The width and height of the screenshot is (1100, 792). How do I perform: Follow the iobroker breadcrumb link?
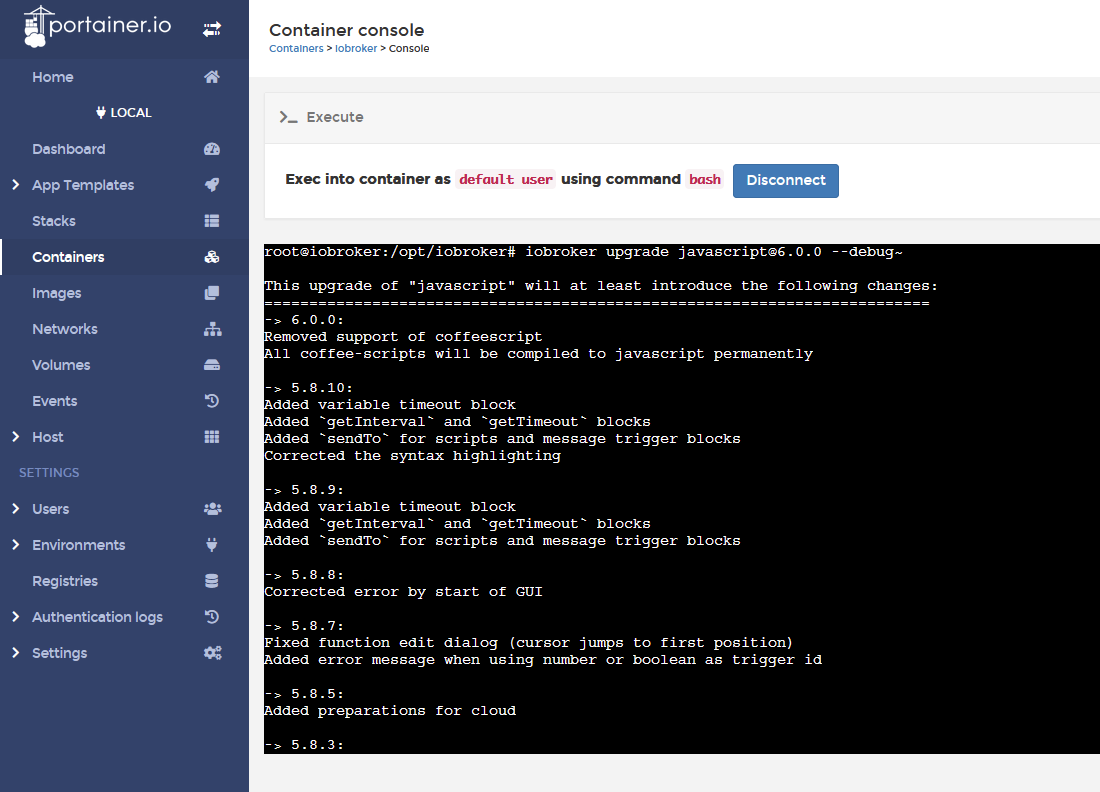[356, 48]
